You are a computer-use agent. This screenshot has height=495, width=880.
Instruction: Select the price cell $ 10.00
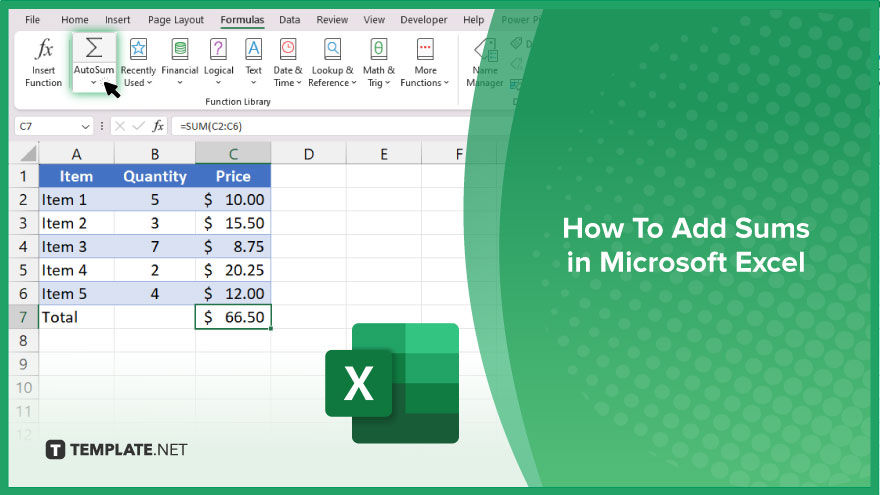[233, 200]
